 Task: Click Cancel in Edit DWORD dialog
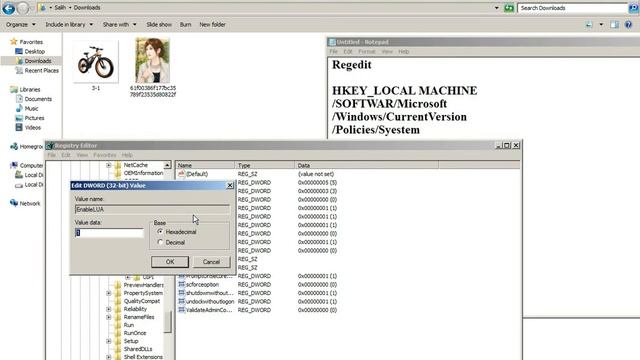coord(211,262)
